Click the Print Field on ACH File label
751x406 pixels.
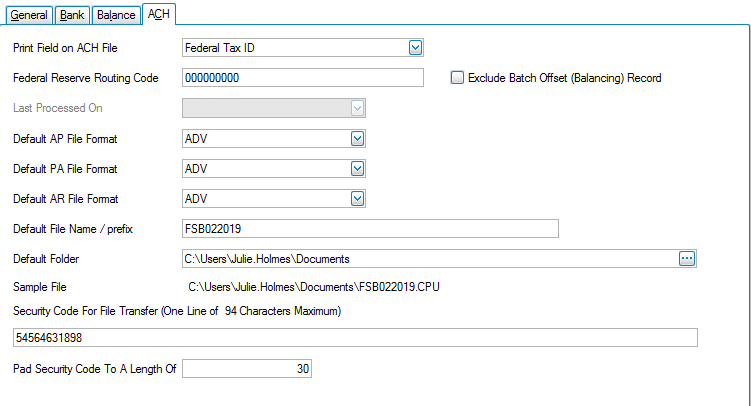pos(76,47)
